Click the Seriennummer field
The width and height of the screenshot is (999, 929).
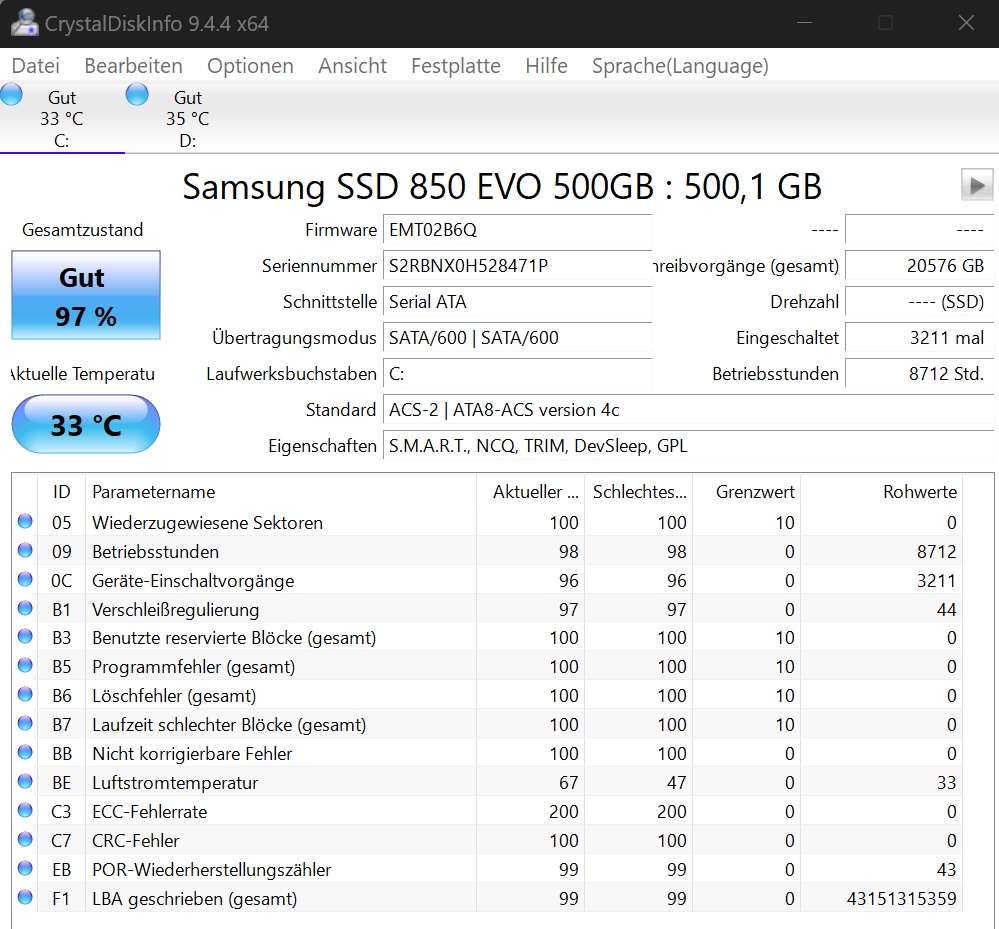(517, 266)
